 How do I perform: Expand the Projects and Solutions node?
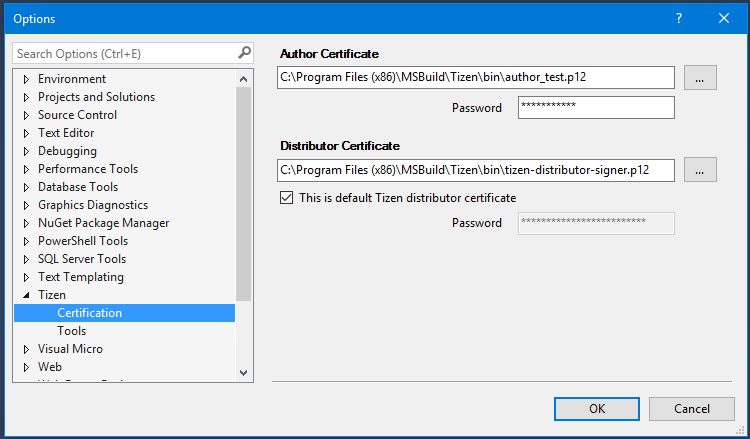[x=26, y=97]
